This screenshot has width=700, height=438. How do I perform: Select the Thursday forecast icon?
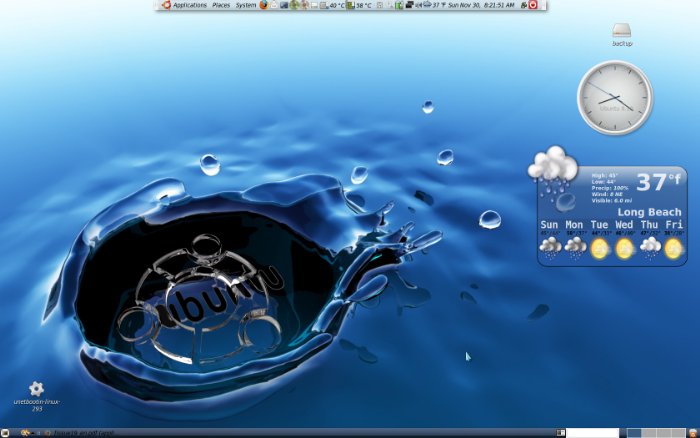pos(649,247)
